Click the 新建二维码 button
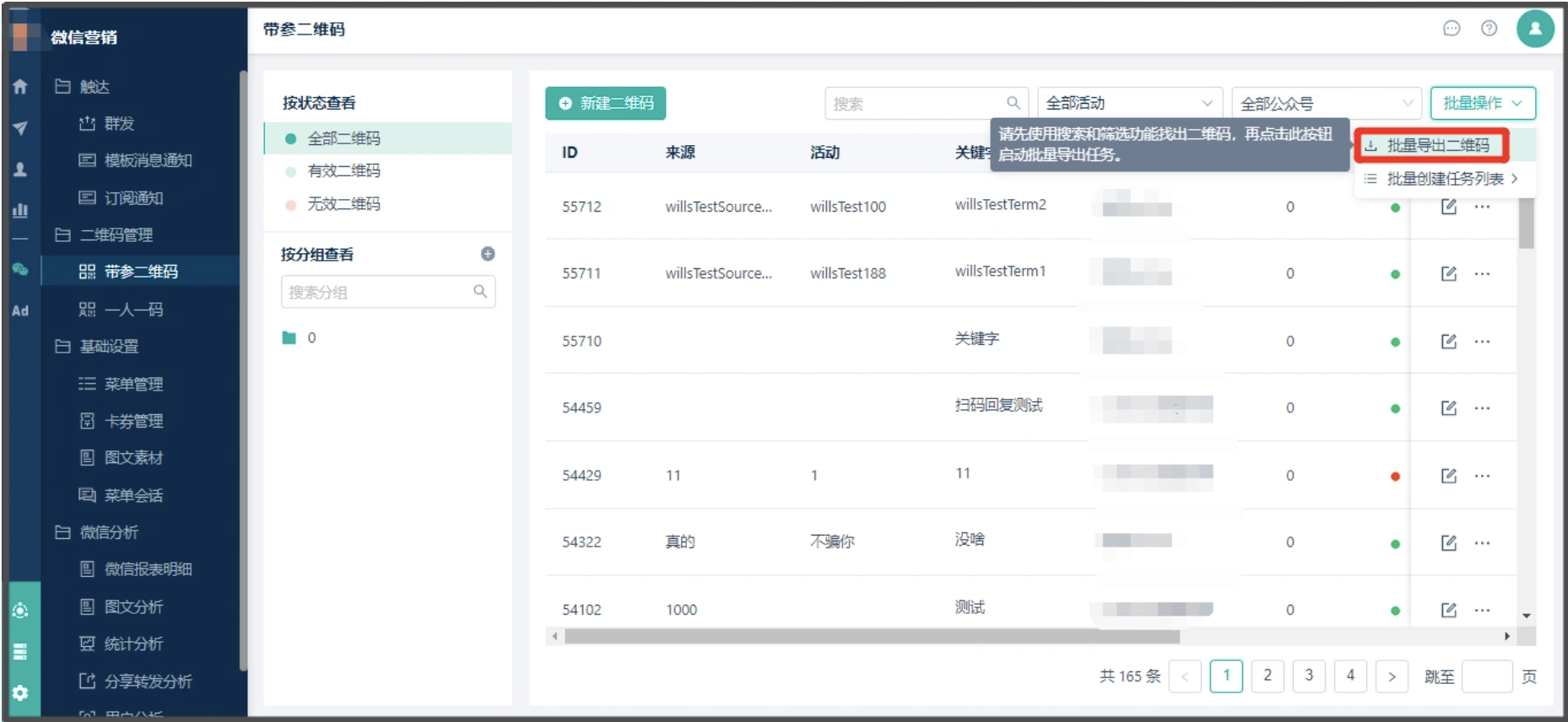The height and width of the screenshot is (722, 1568). pos(605,103)
